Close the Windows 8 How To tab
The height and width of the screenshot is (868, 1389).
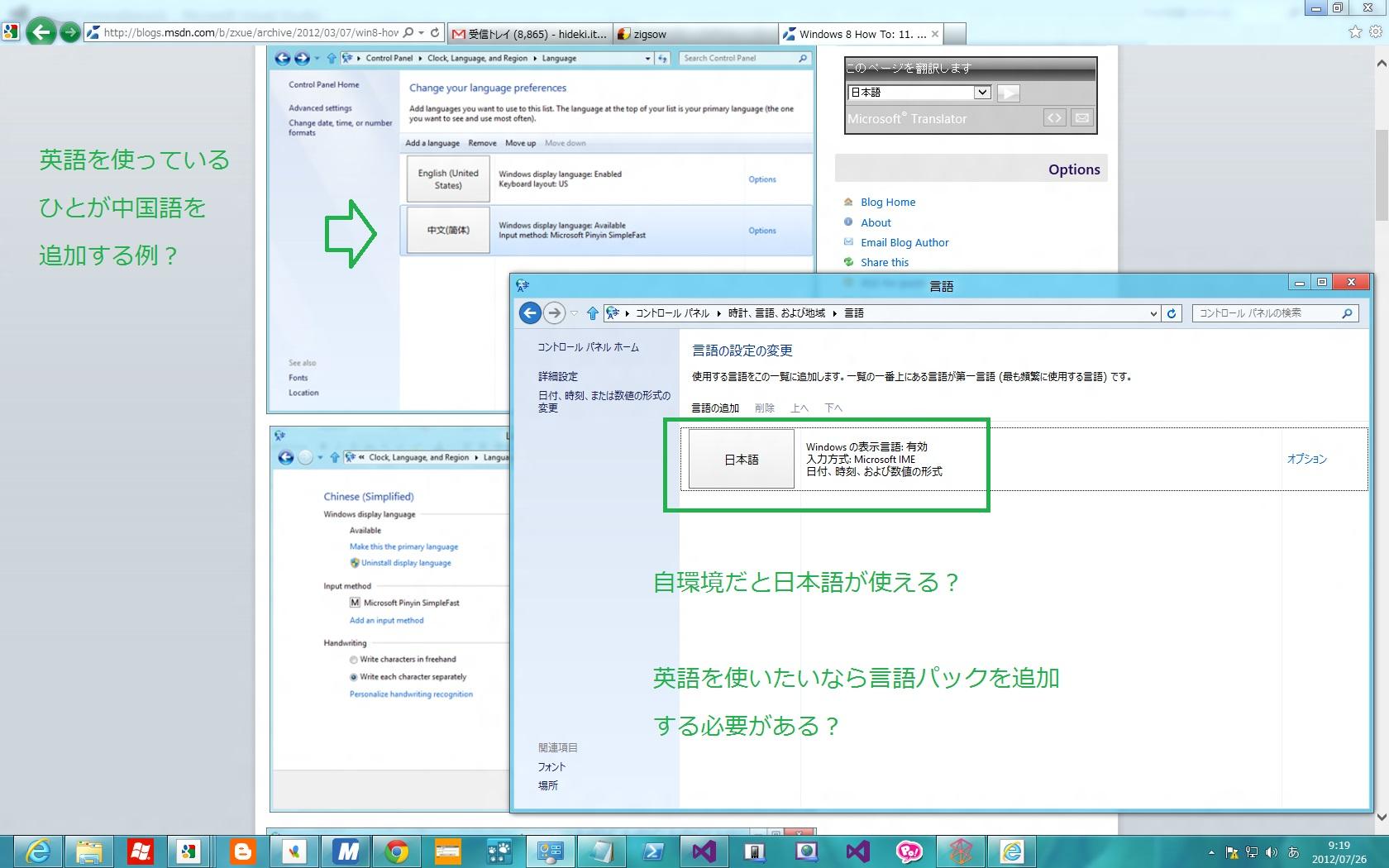pyautogui.click(x=935, y=34)
